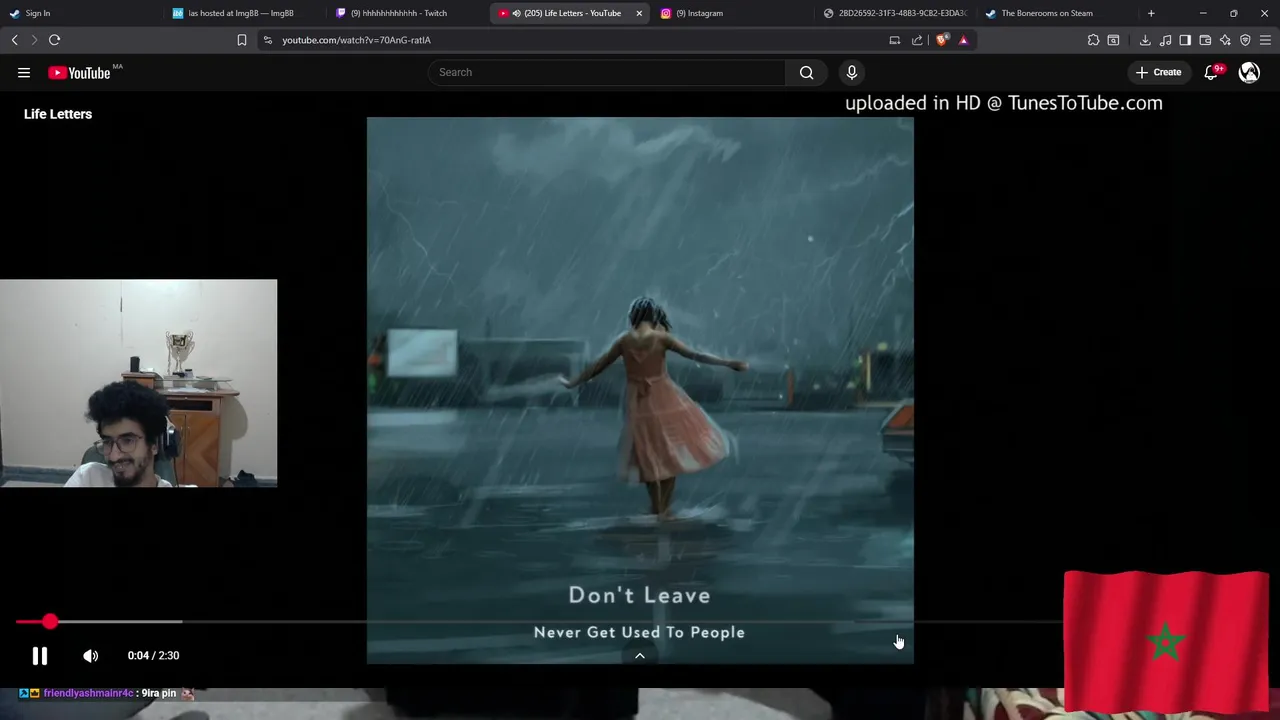The width and height of the screenshot is (1280, 720).
Task: Open the music note playlist icon
Action: 1165,40
